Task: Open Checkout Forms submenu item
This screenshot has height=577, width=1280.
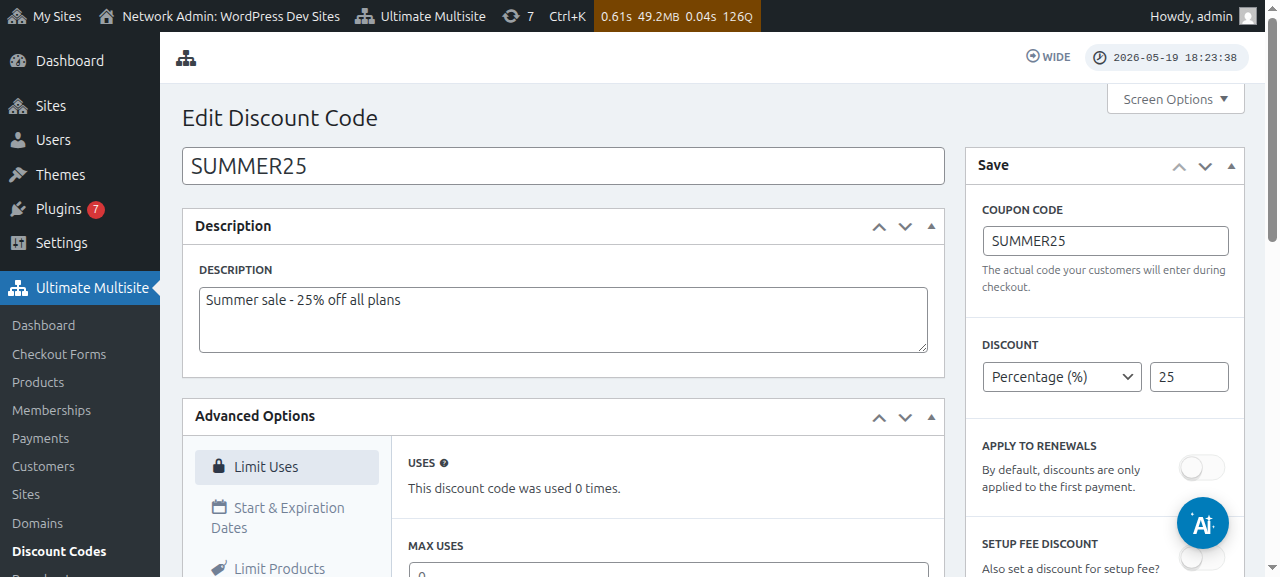Action: pos(59,354)
